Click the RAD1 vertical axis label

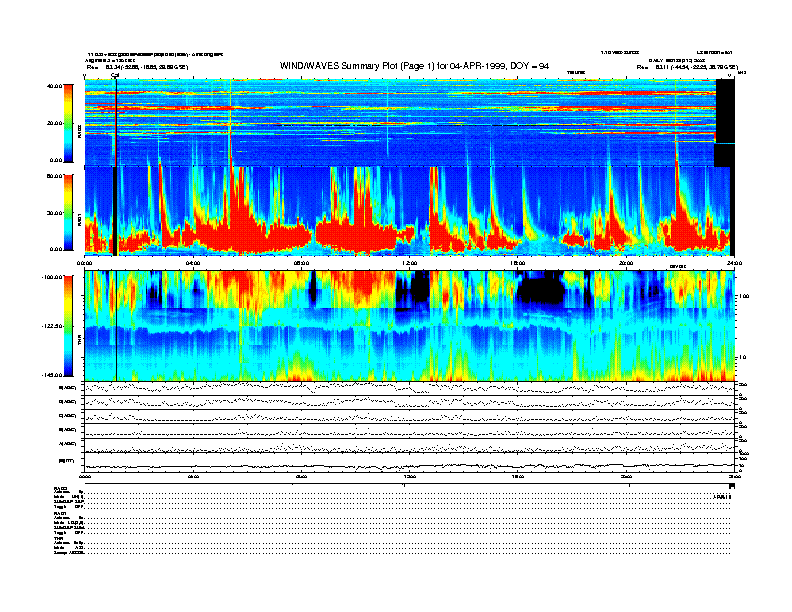coord(79,219)
